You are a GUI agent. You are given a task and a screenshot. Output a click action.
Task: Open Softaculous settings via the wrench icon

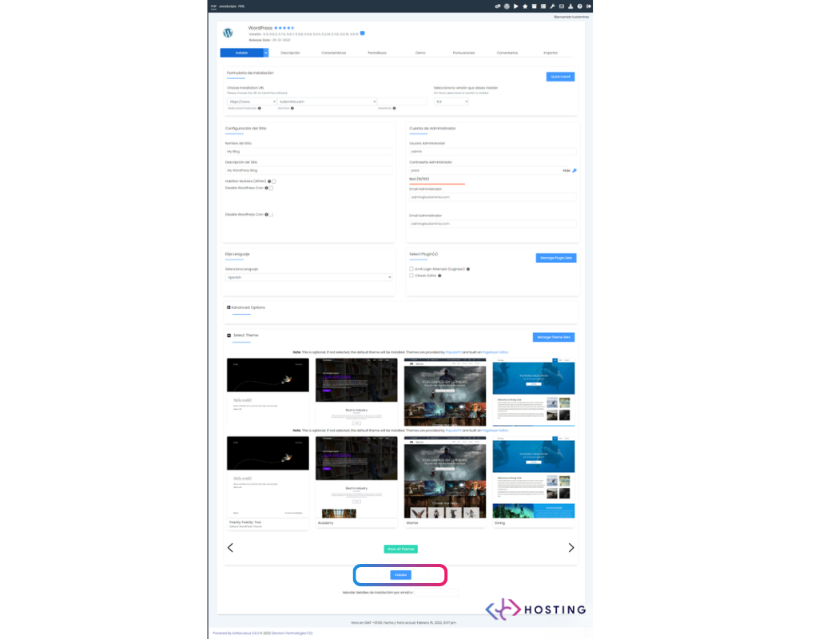(553, 6)
